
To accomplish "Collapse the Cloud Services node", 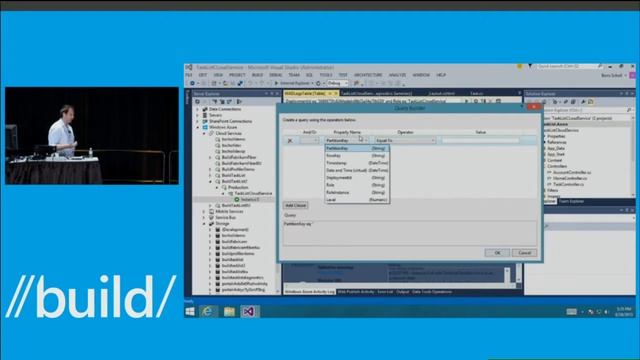I will point(204,133).
